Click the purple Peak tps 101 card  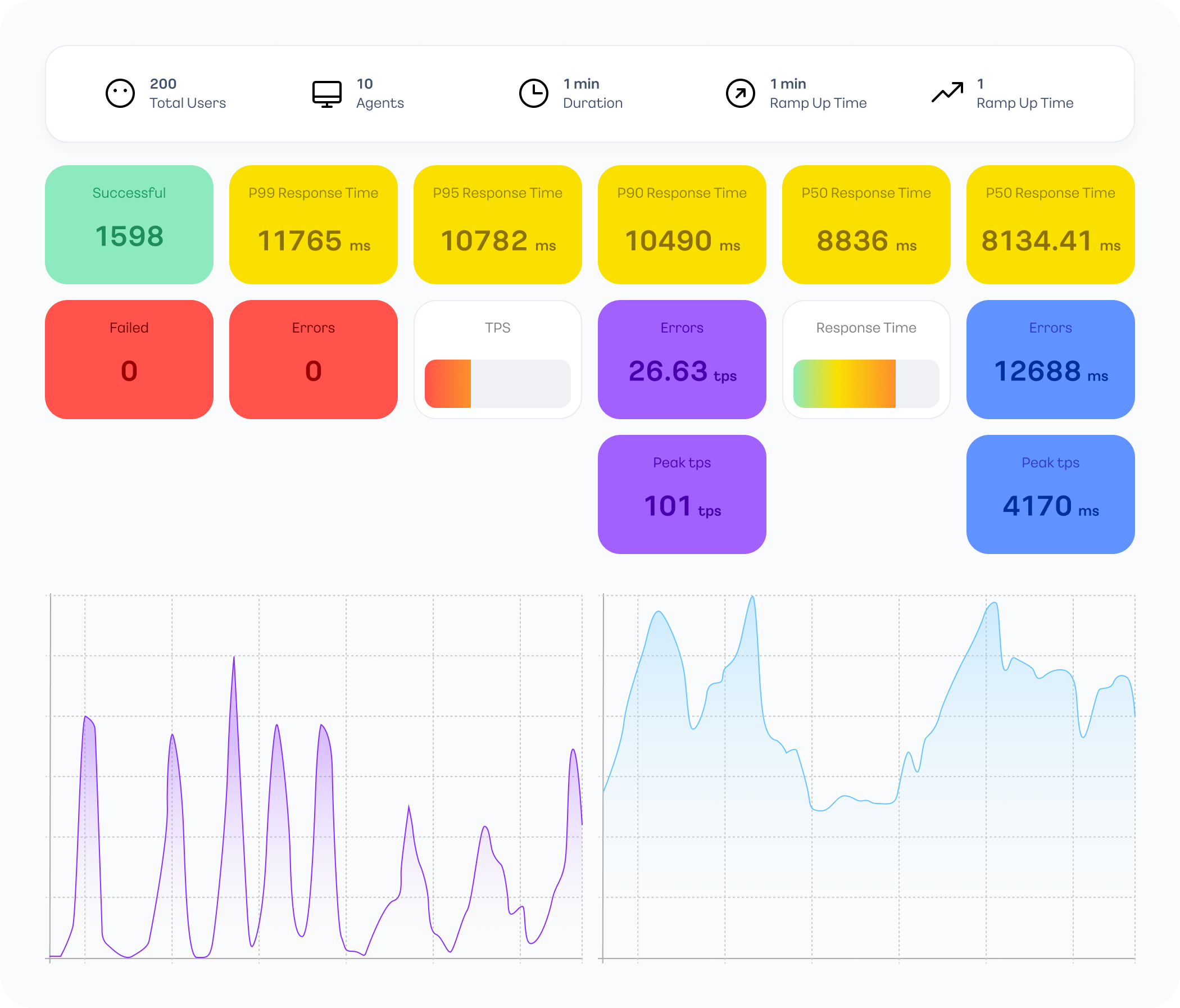tap(682, 494)
